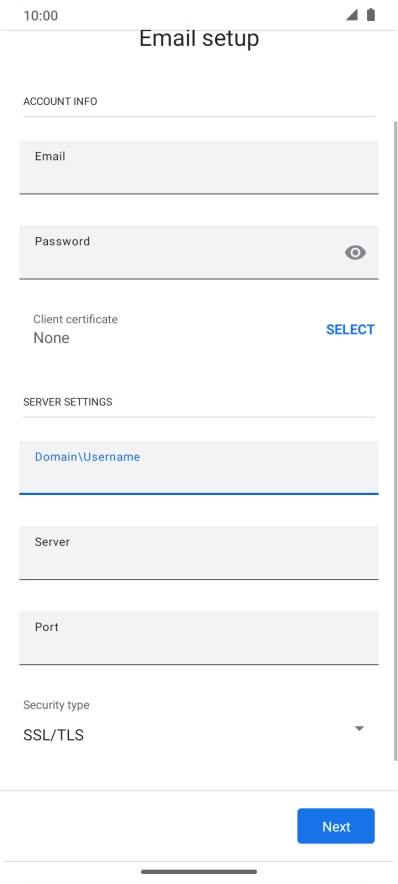Expand the Security type dropdown arrow
398x884 pixels.
point(359,728)
